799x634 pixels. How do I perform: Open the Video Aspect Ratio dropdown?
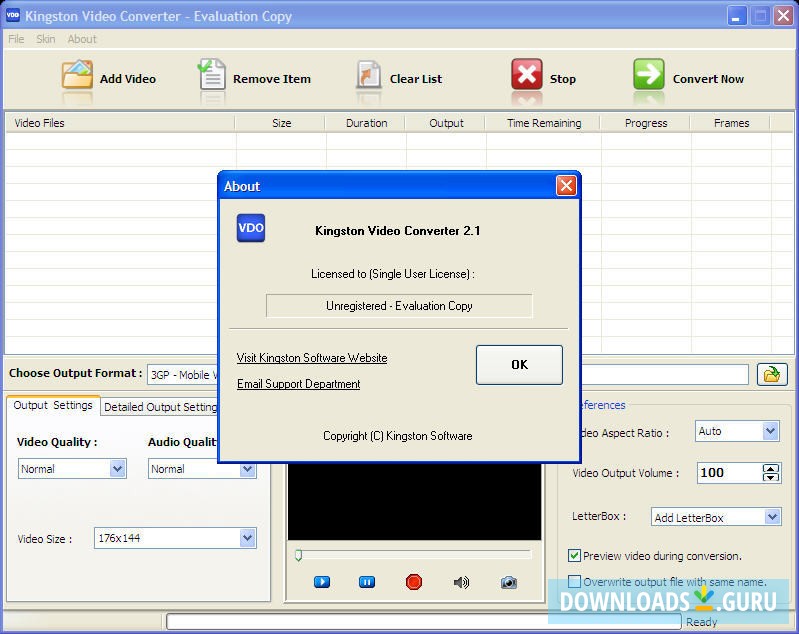click(770, 431)
